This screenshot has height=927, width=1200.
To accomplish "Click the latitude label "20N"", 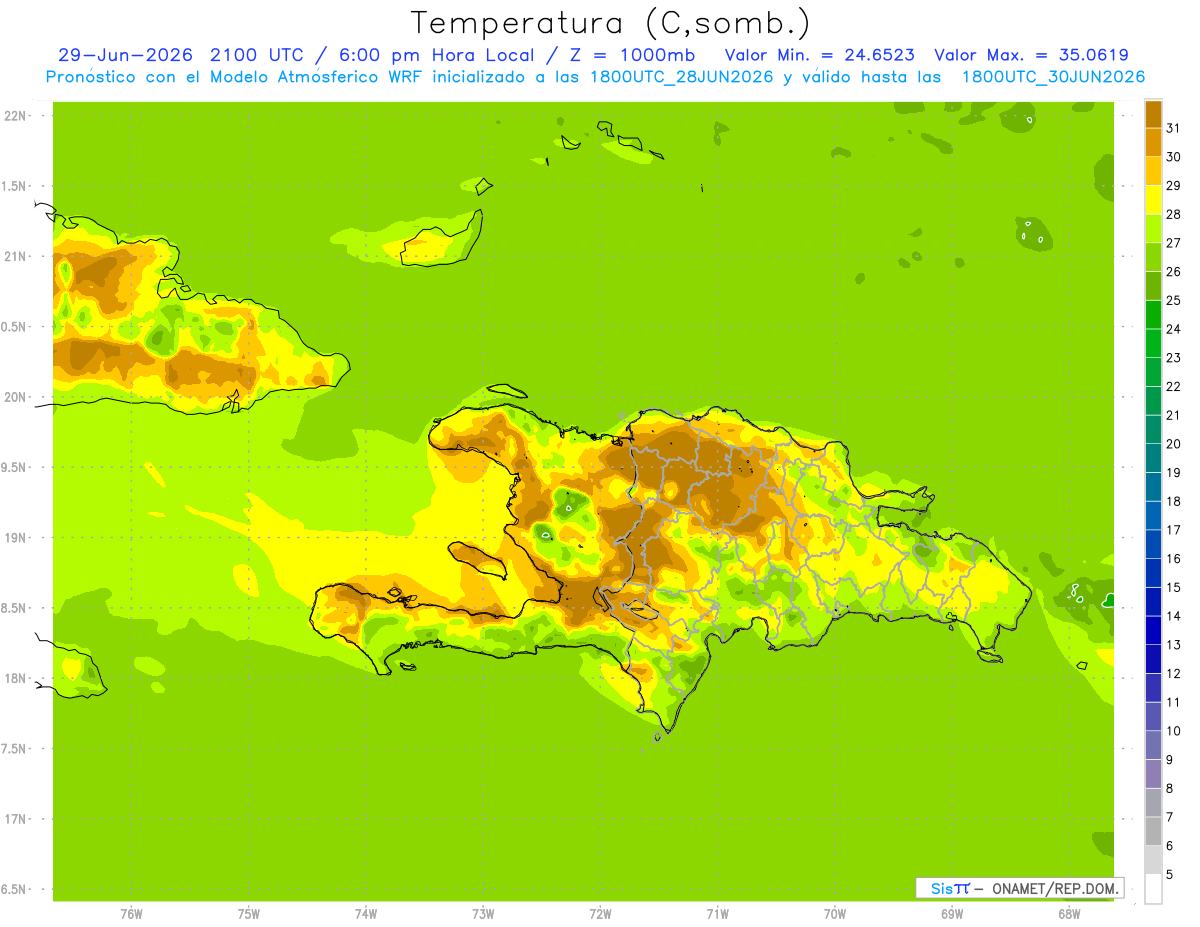I will [15, 397].
